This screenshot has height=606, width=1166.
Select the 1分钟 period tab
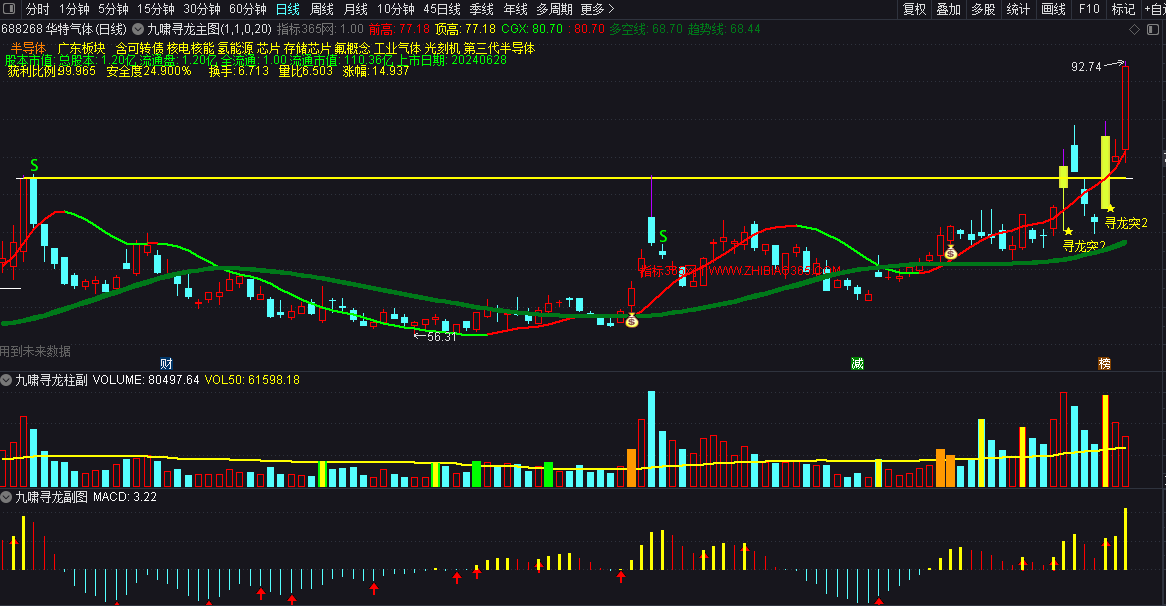tap(74, 9)
